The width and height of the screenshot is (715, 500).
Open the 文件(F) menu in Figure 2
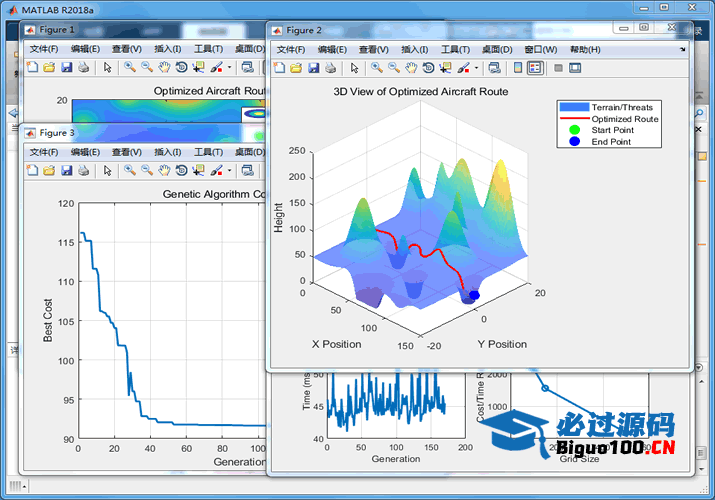pyautogui.click(x=291, y=49)
